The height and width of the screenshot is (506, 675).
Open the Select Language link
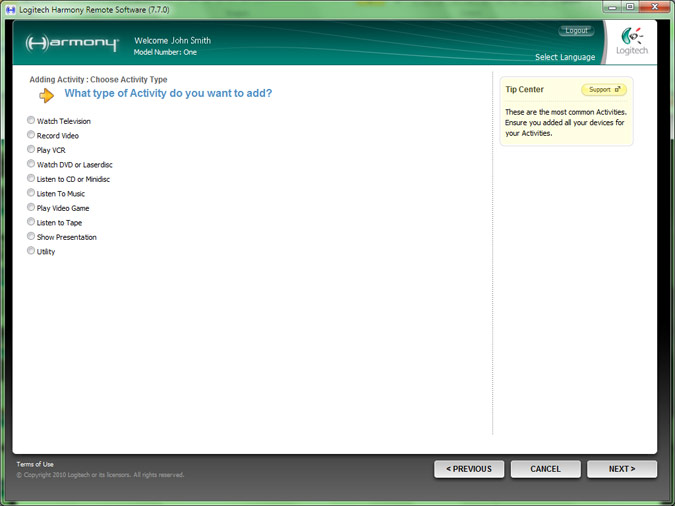564,57
